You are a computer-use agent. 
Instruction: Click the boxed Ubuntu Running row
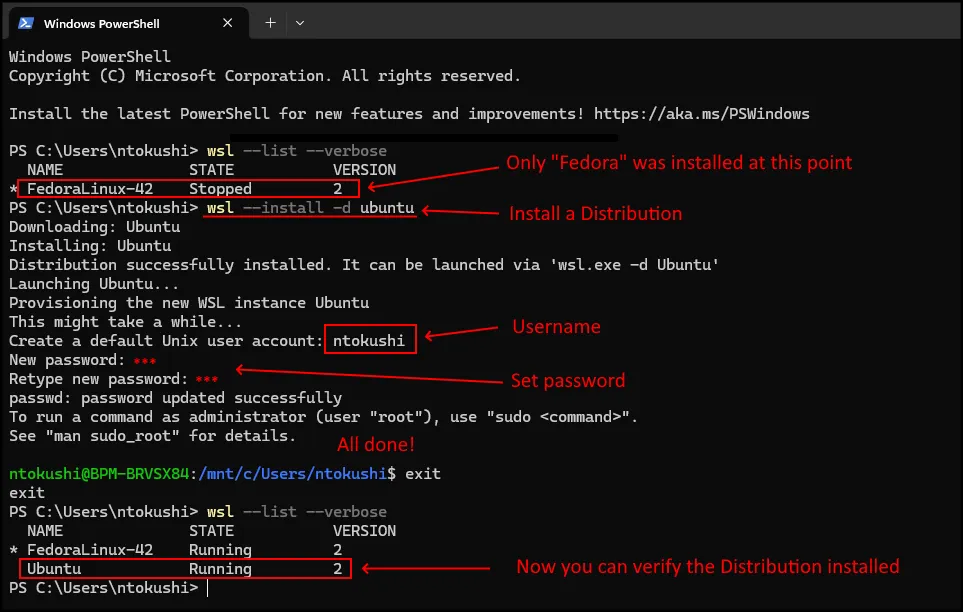click(185, 569)
